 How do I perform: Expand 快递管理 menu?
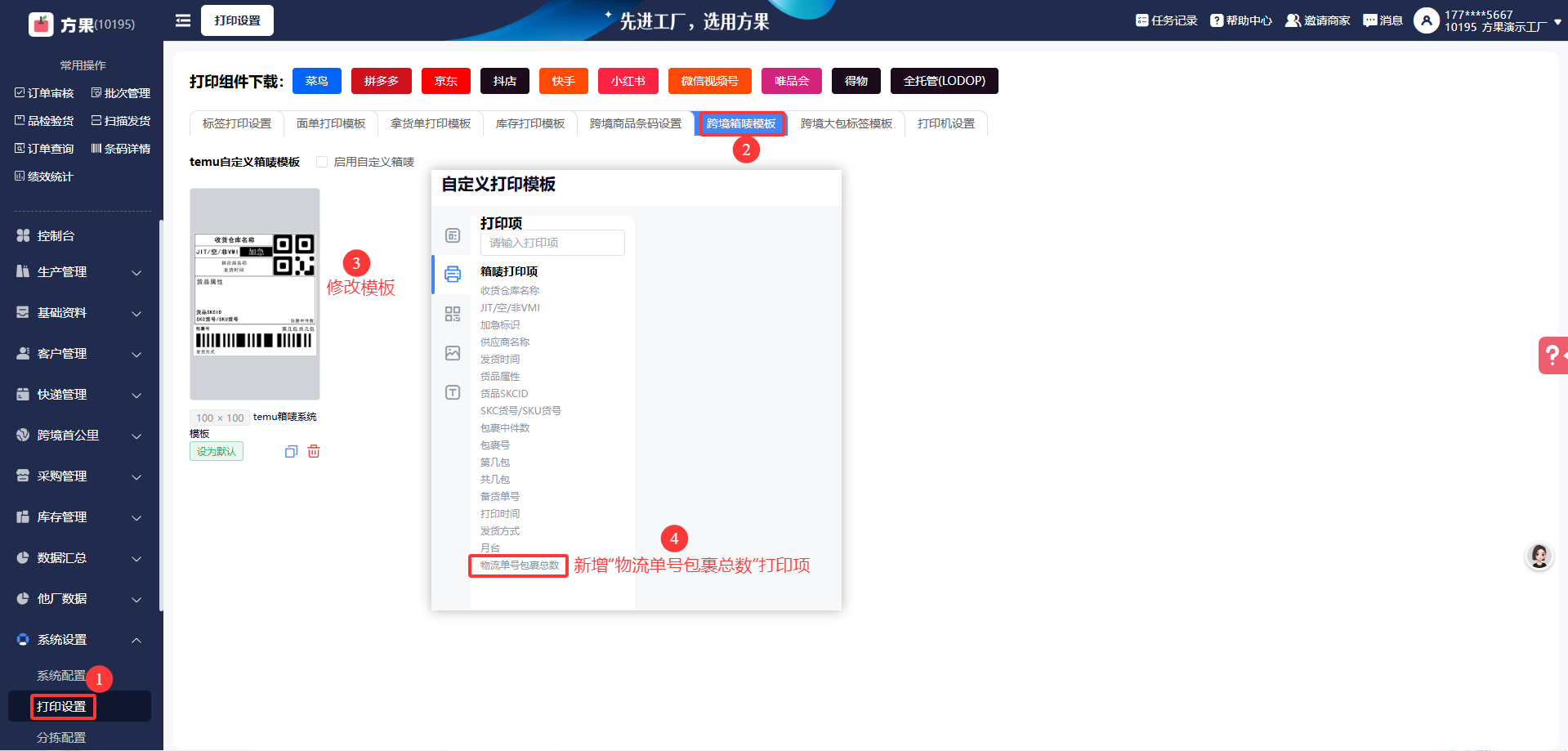(x=79, y=394)
